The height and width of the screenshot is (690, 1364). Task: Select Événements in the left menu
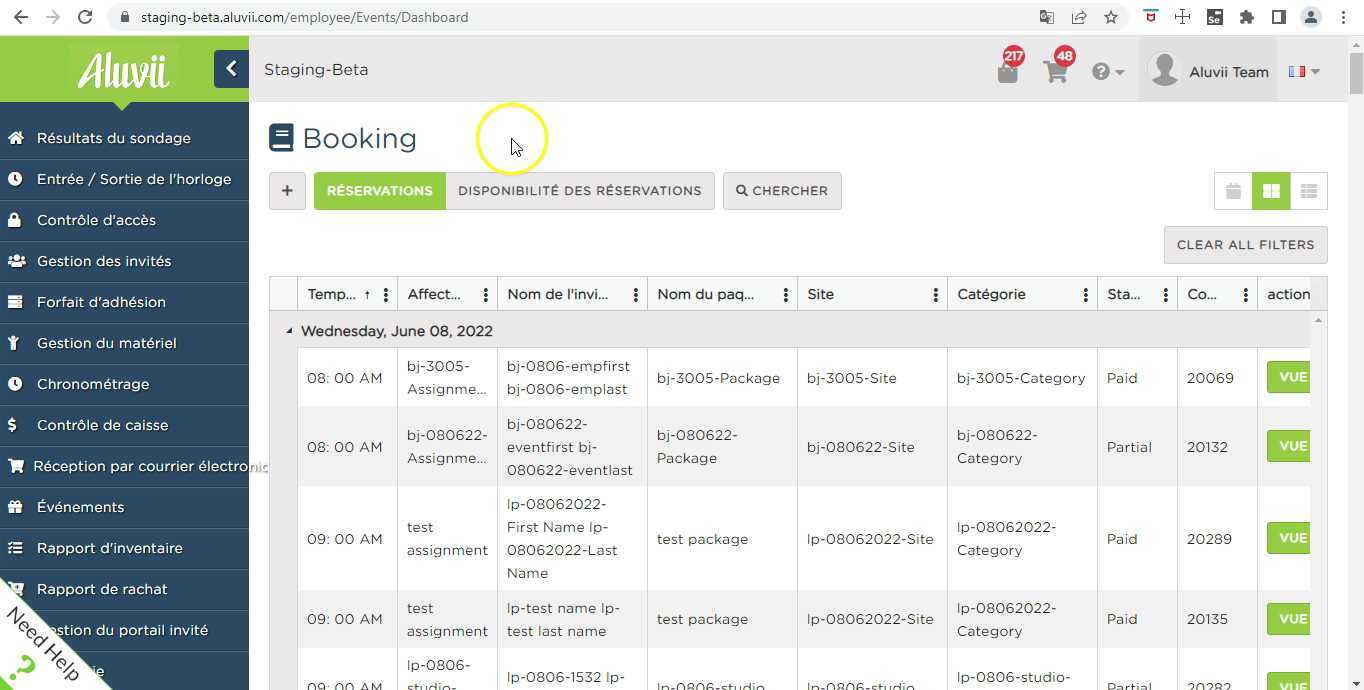[x=81, y=507]
